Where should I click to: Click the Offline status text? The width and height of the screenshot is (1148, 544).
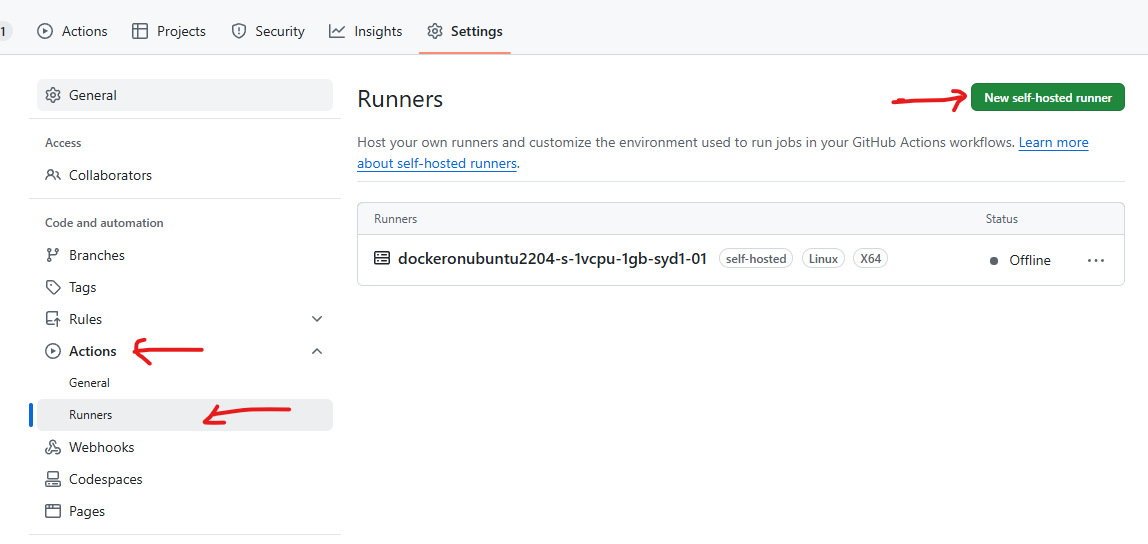pos(1029,261)
